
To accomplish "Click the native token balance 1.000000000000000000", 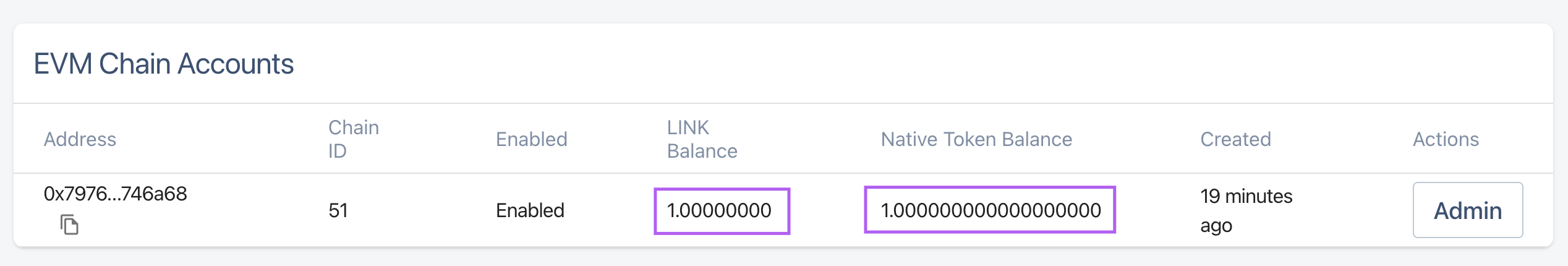I will pos(991,211).
